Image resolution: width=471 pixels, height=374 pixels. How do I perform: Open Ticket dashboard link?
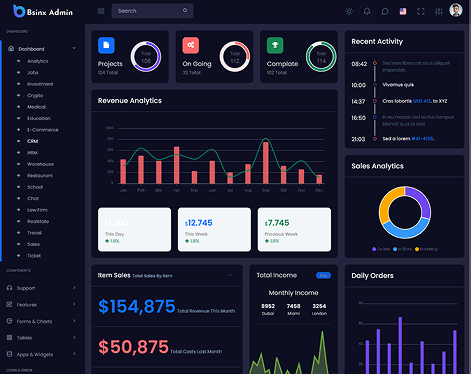tap(34, 256)
